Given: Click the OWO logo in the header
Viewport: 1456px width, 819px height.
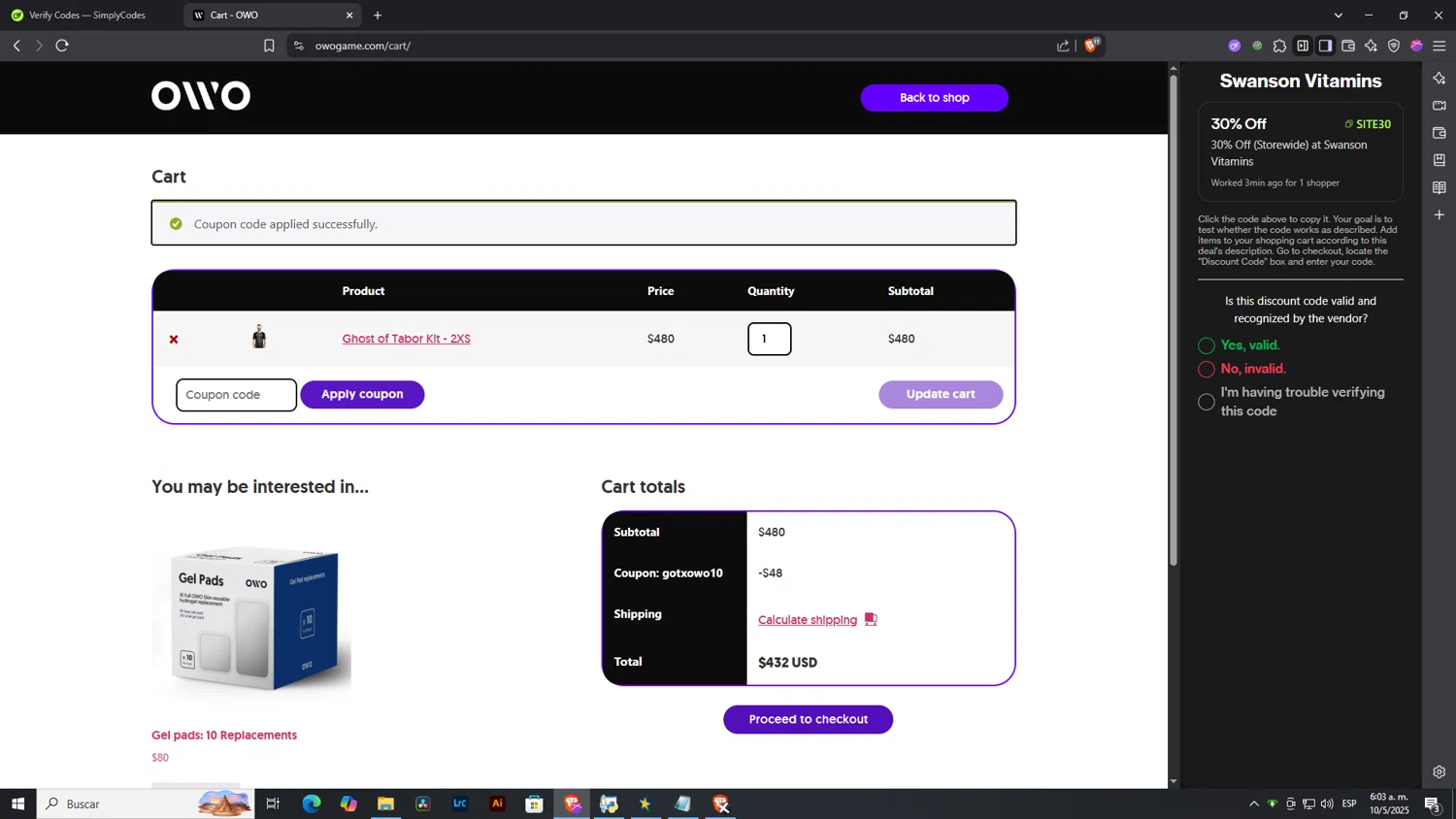Looking at the screenshot, I should point(201,95).
